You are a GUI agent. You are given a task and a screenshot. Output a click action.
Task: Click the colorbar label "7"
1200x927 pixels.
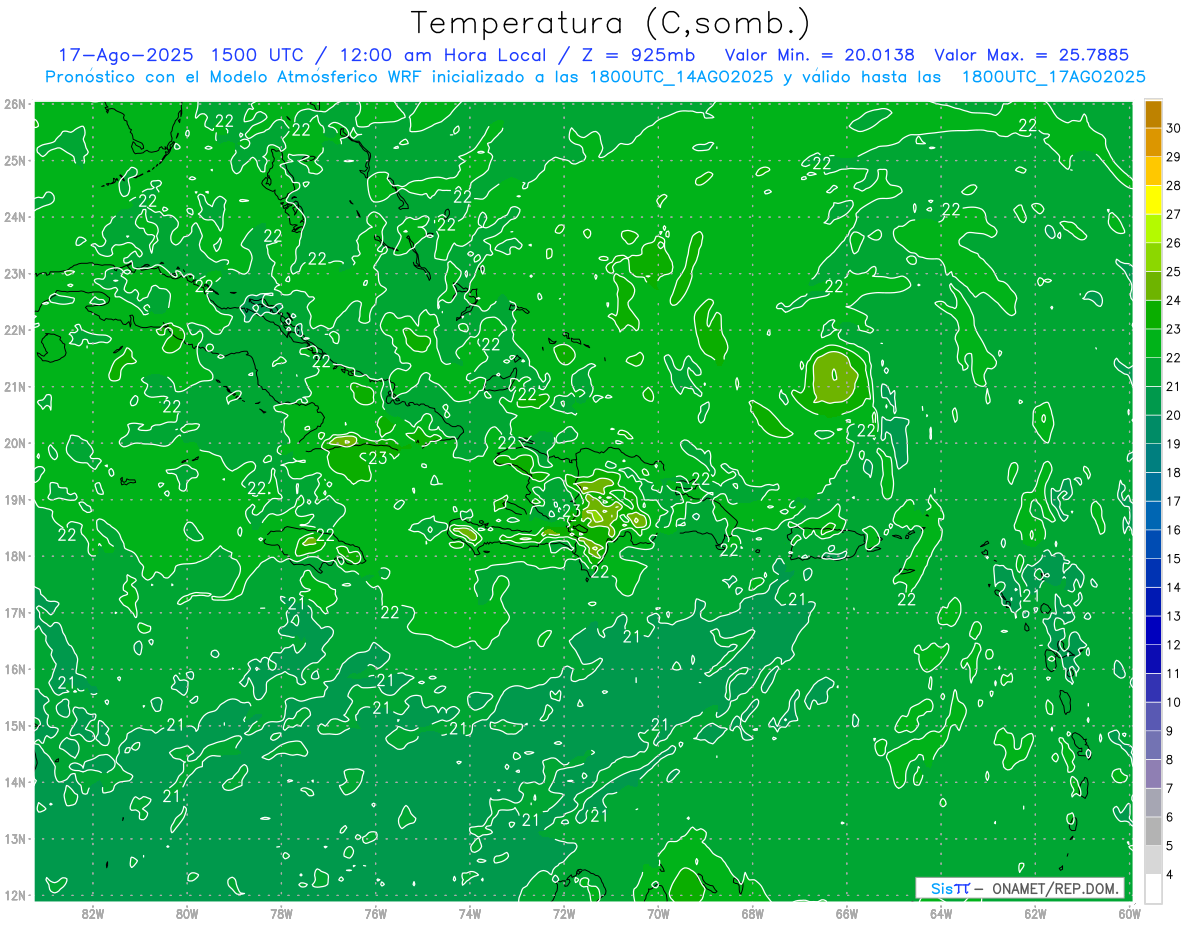1170,788
